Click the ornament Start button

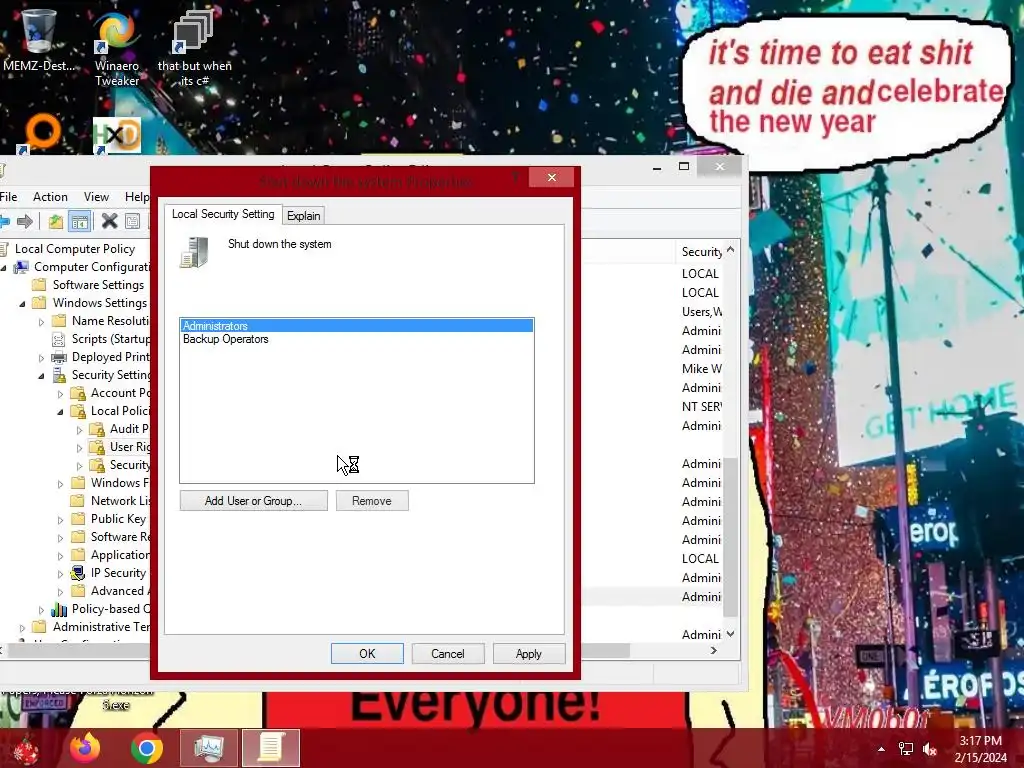pos(26,749)
